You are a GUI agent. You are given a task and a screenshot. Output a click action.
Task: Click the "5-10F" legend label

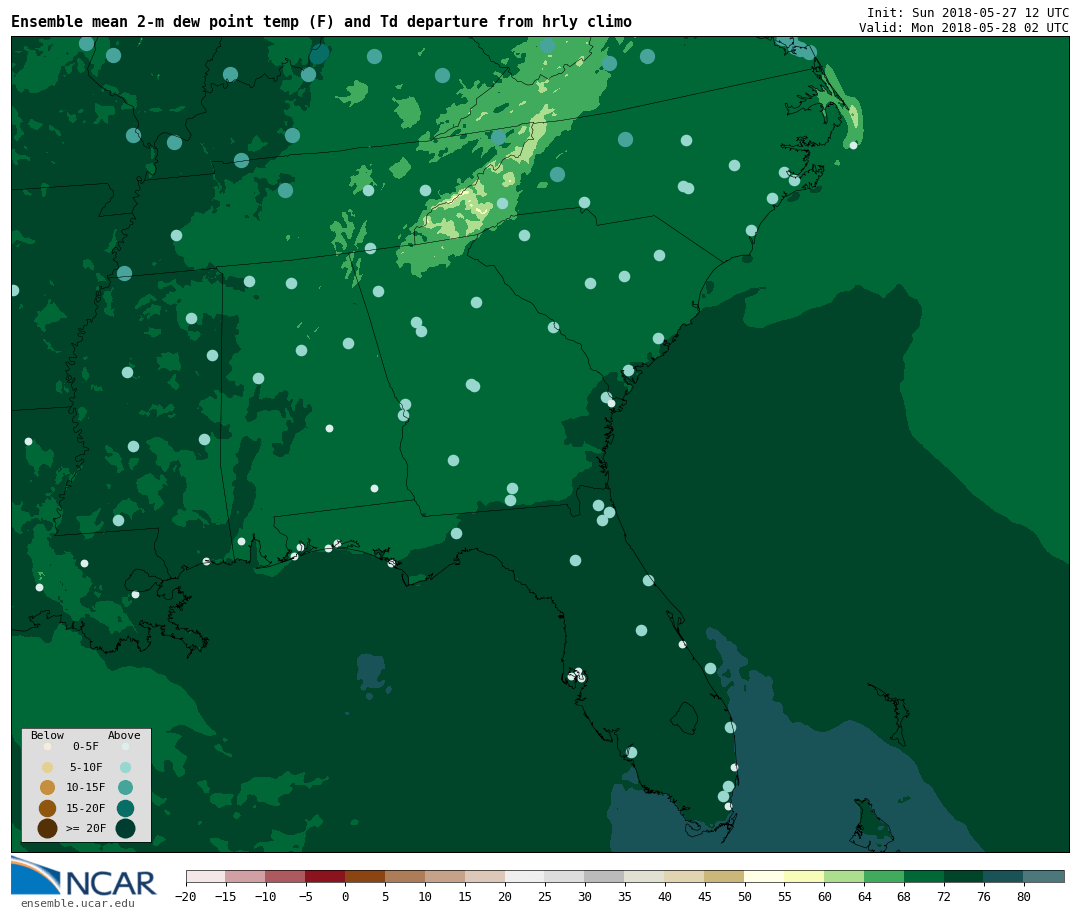[86, 767]
